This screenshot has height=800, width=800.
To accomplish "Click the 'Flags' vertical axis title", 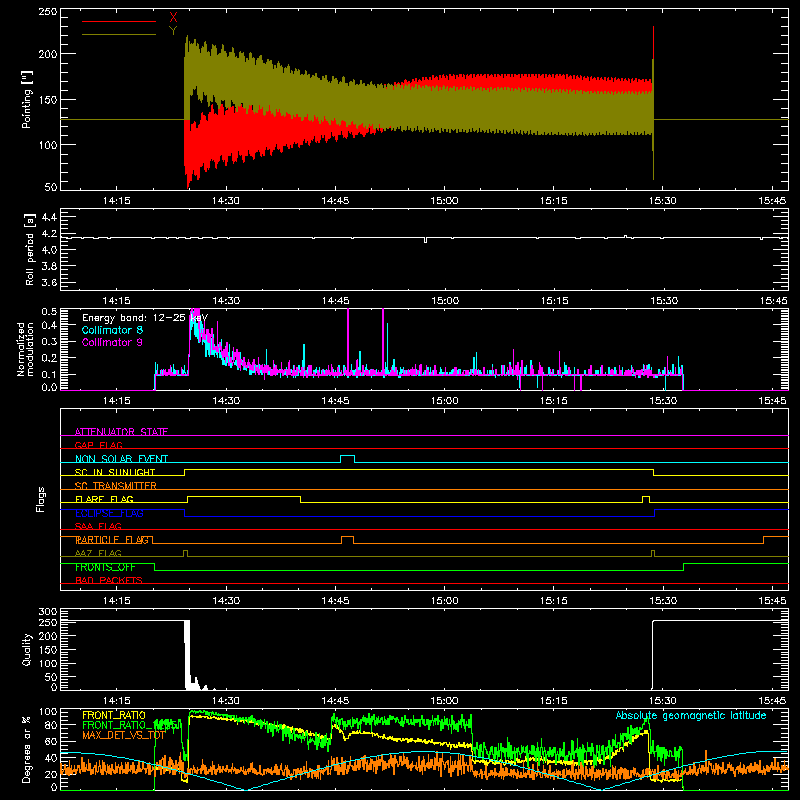I will [x=40, y=499].
